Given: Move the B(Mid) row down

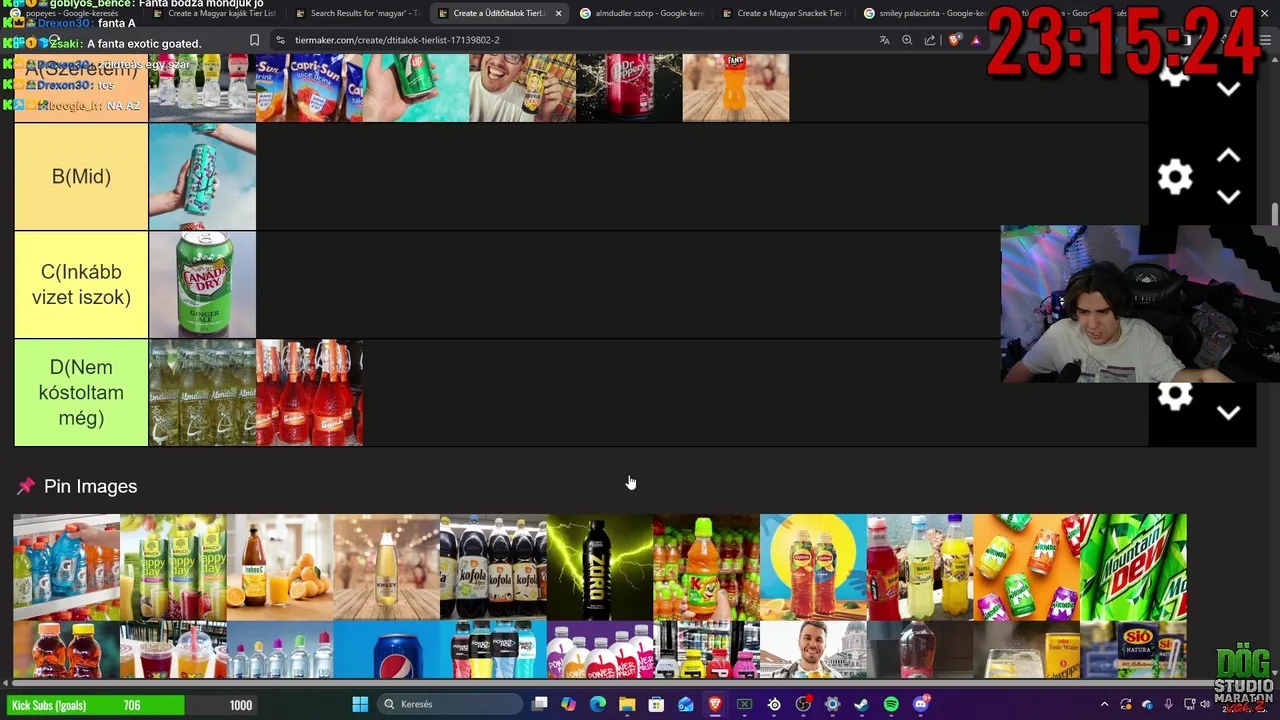Looking at the screenshot, I should point(1228,197).
